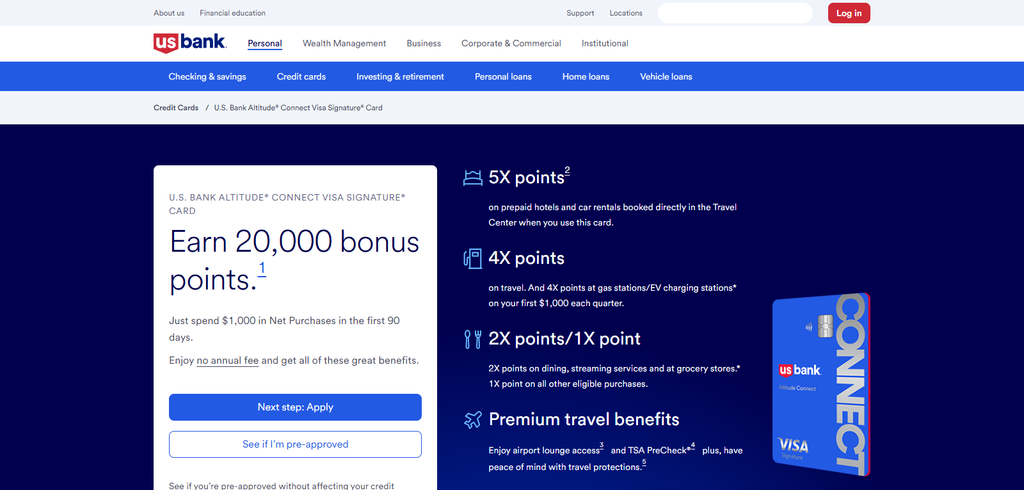This screenshot has height=490, width=1024.
Task: Click the airplane icon beside Premium travel benefits
Action: 473,419
